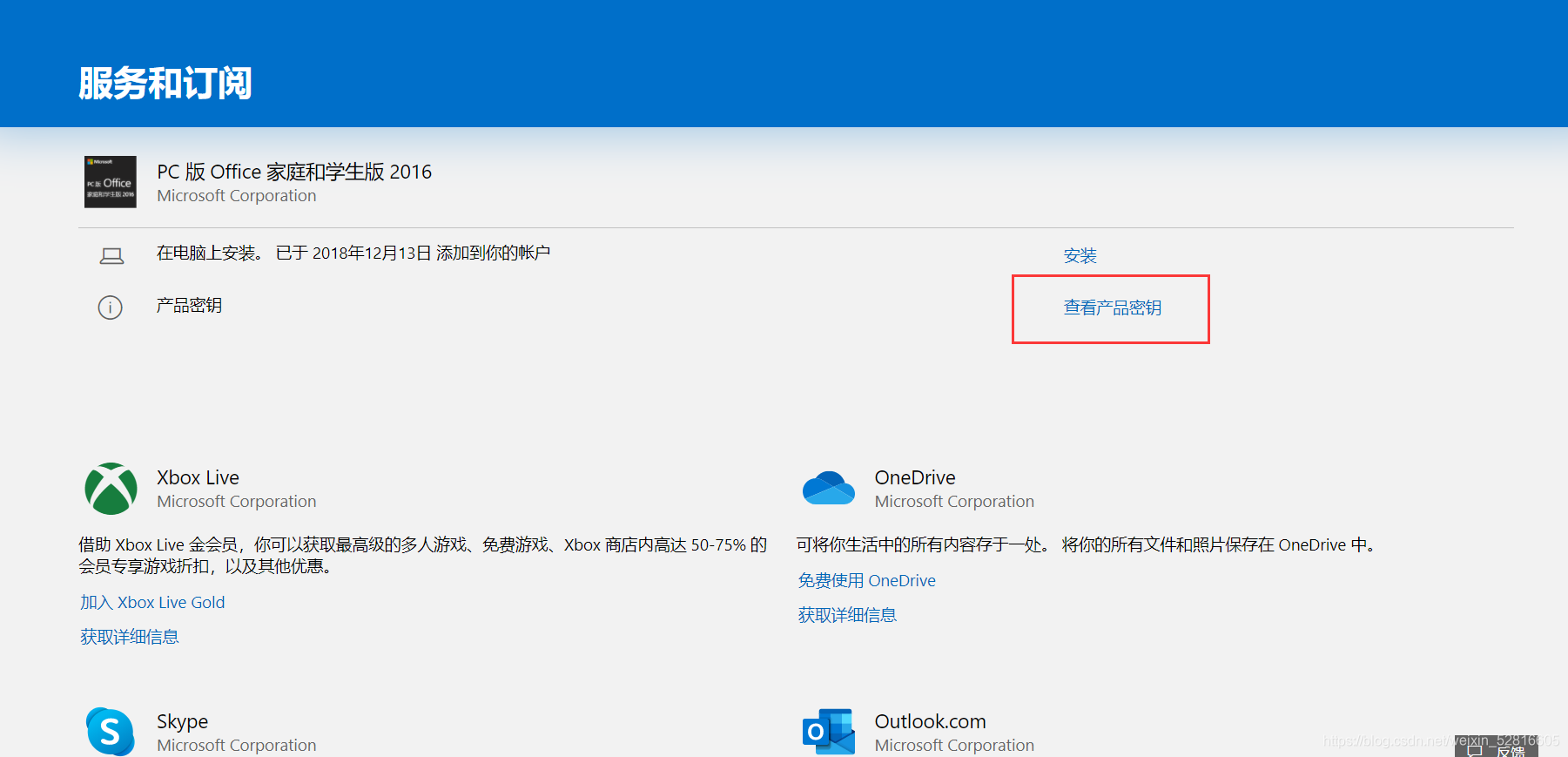Open 获取详细信息 under Xbox Live
1568x757 pixels.
130,637
